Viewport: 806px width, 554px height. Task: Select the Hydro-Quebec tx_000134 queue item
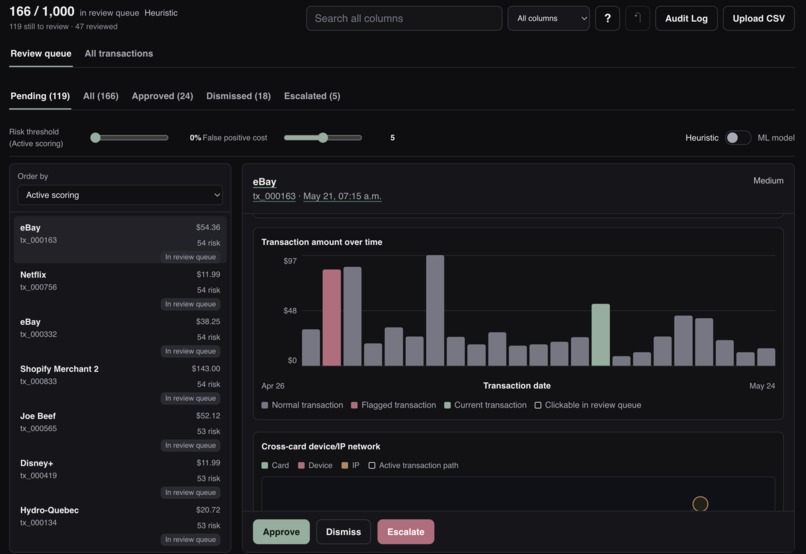(120, 524)
